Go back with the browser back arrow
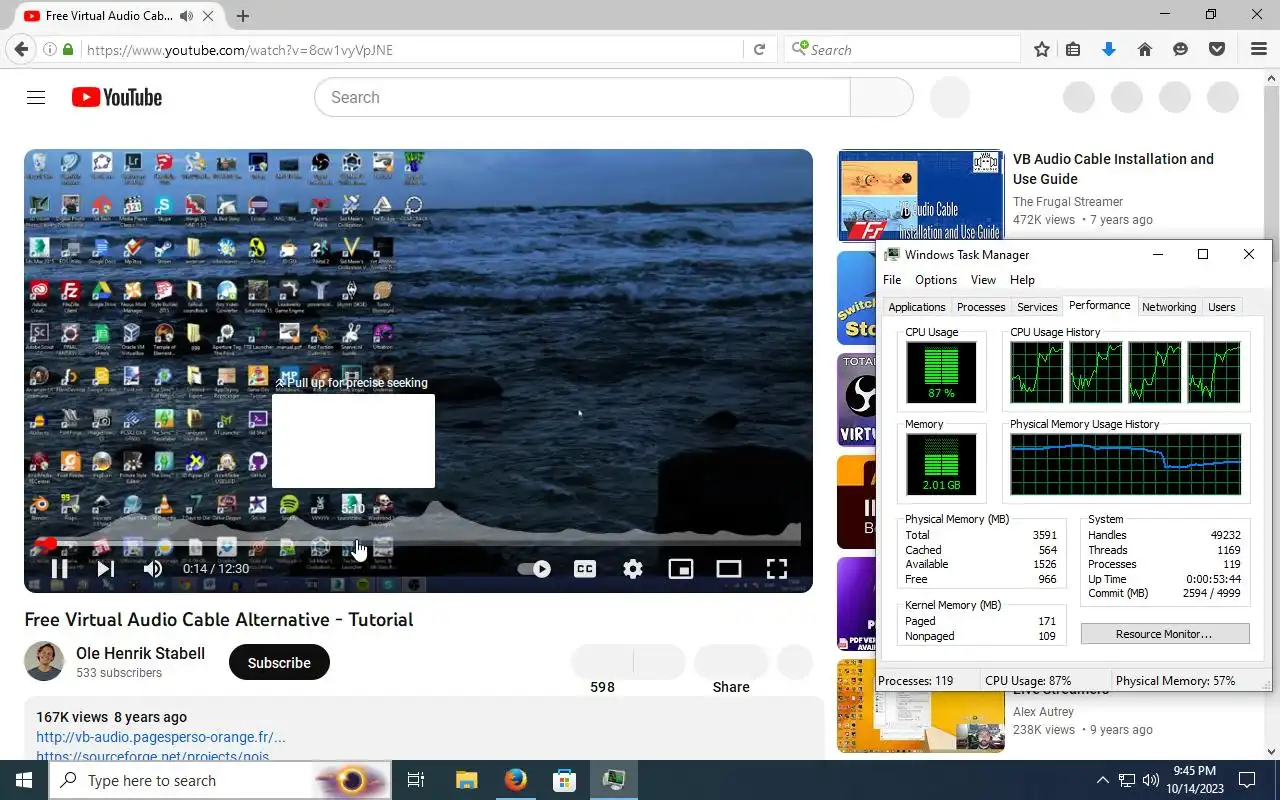The width and height of the screenshot is (1280, 800). click(21, 49)
